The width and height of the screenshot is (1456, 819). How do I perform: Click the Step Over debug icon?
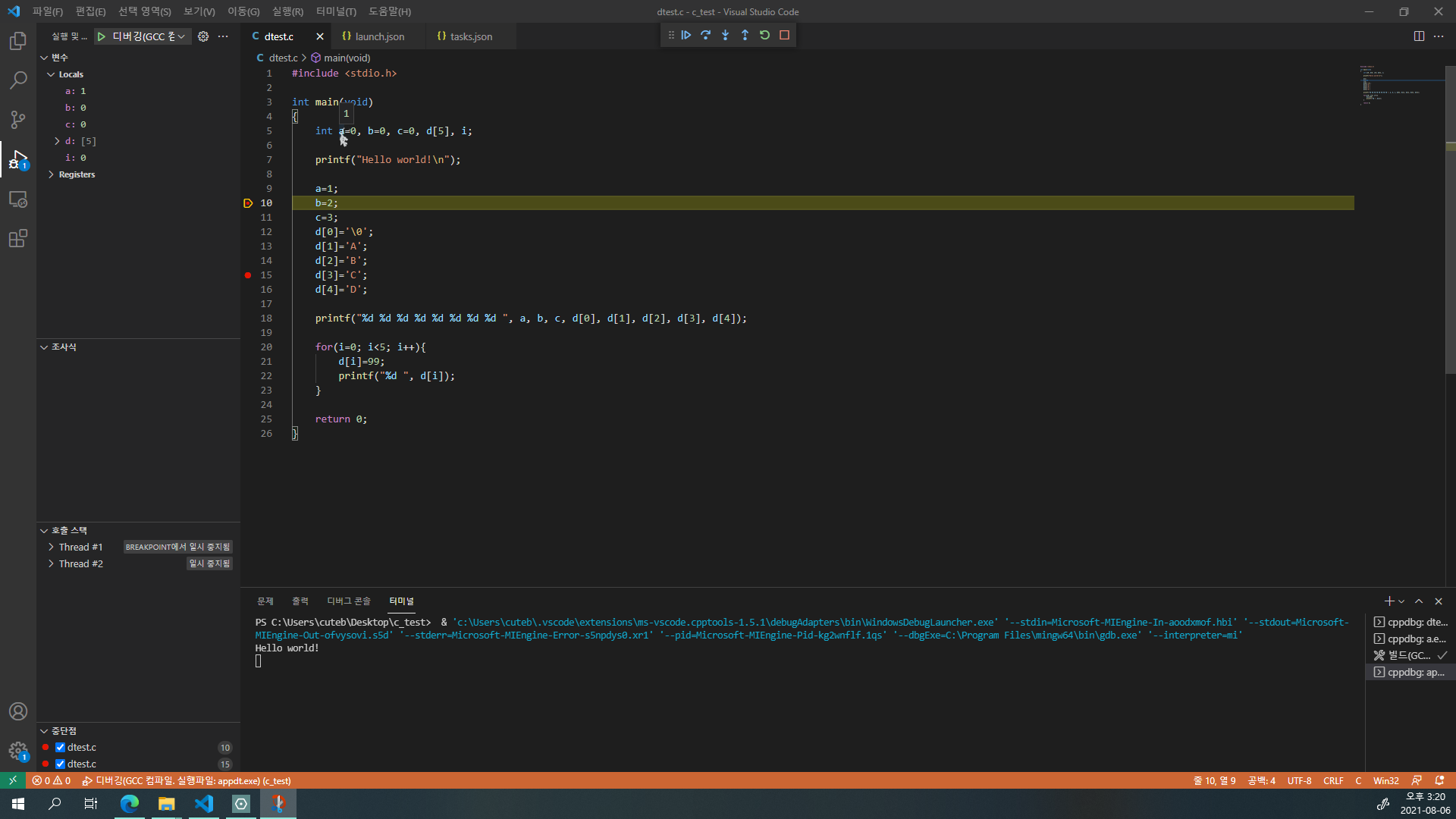point(706,35)
